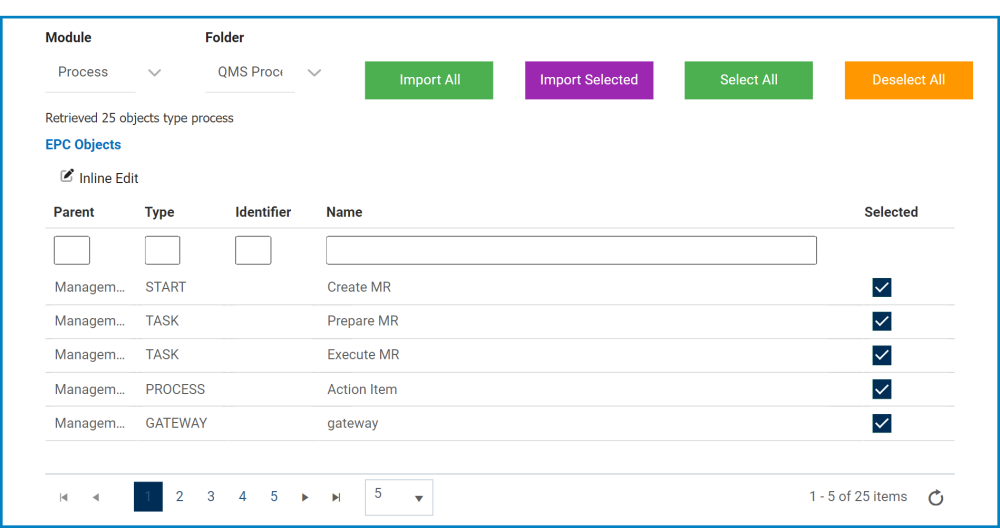Viewport: 1000px width, 528px height.
Task: Click the orange Deselect All button
Action: click(908, 80)
